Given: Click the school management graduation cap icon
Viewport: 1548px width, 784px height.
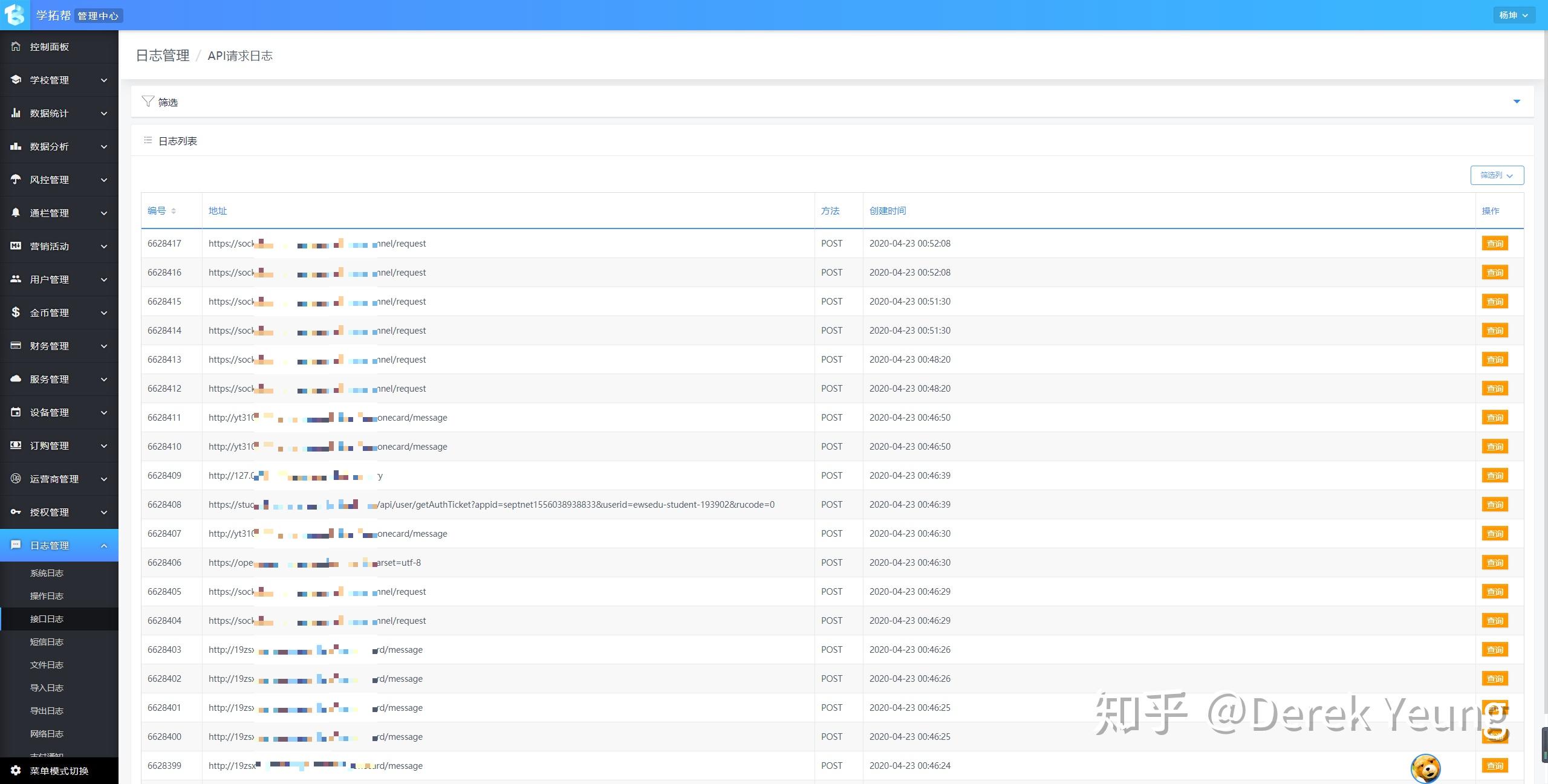Looking at the screenshot, I should coord(16,80).
